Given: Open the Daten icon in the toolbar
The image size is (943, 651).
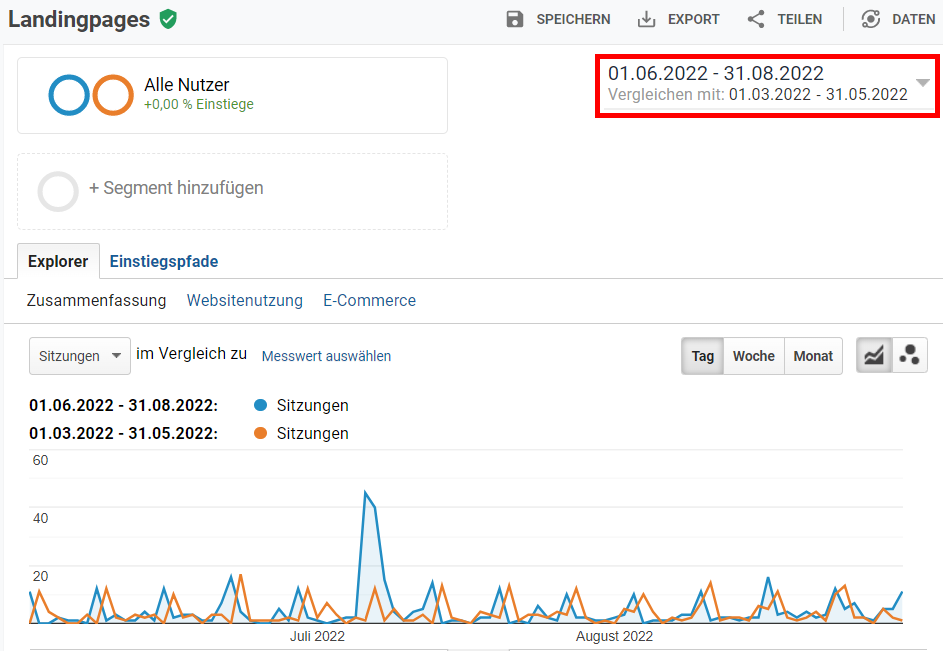Looking at the screenshot, I should (869, 18).
